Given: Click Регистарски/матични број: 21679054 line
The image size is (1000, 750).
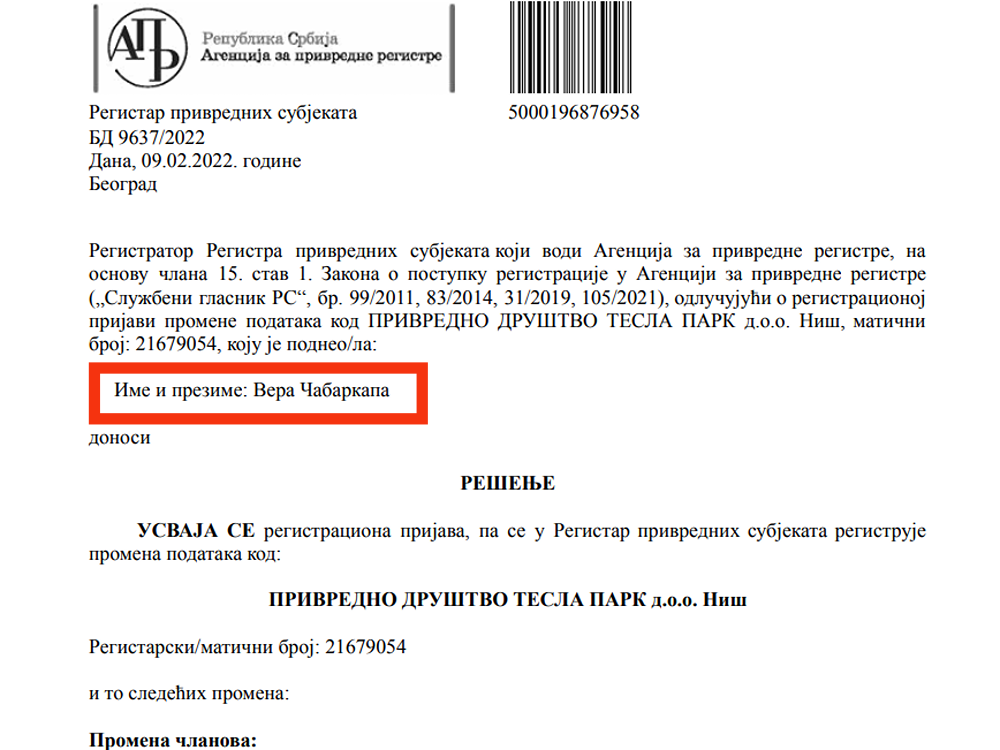Looking at the screenshot, I should tap(247, 647).
